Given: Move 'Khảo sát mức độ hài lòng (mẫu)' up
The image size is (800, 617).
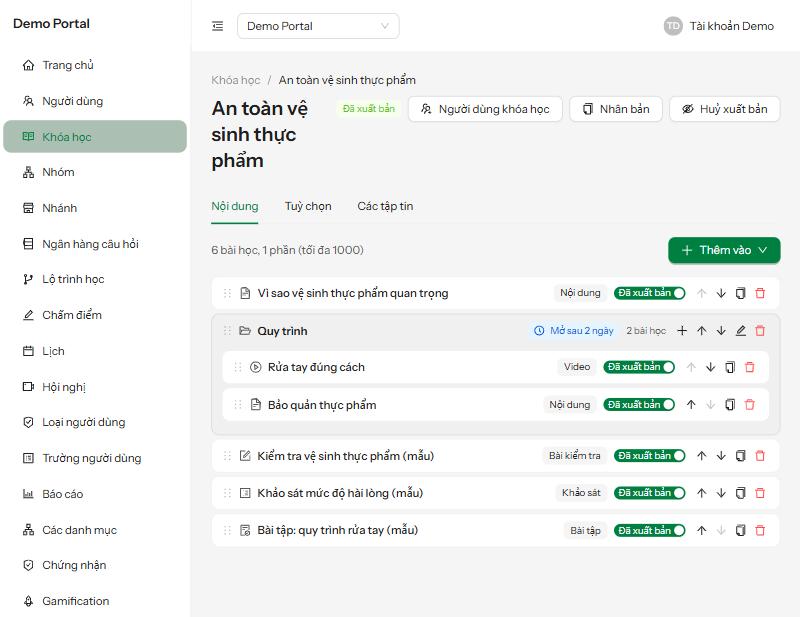Looking at the screenshot, I should click(702, 493).
